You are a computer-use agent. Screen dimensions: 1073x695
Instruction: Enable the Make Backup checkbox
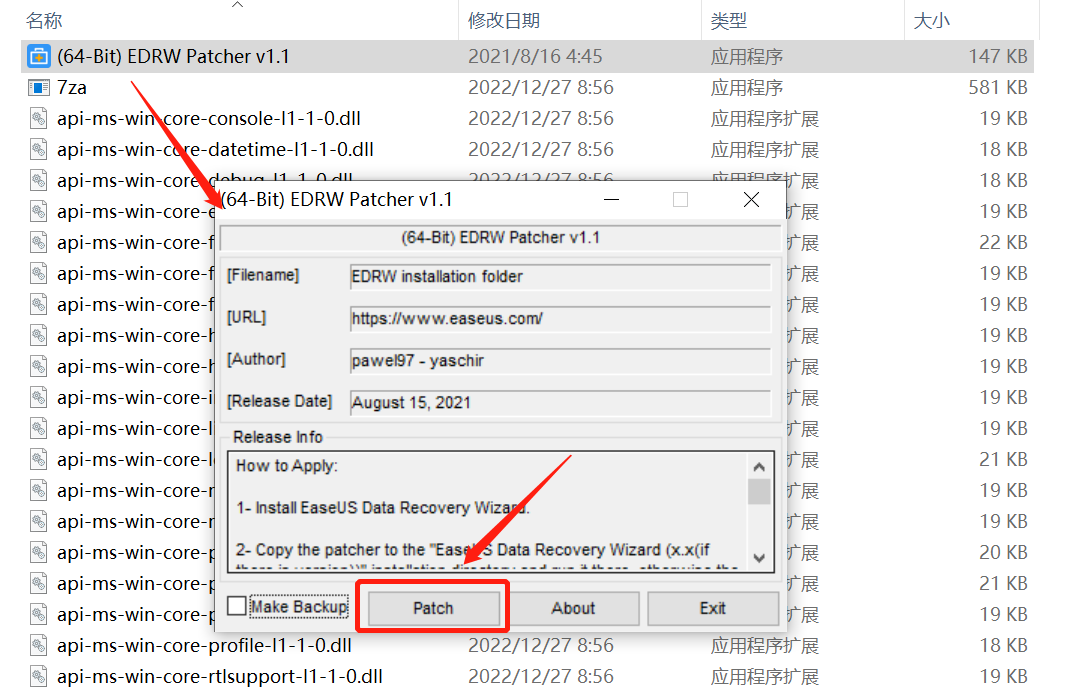pos(237,606)
